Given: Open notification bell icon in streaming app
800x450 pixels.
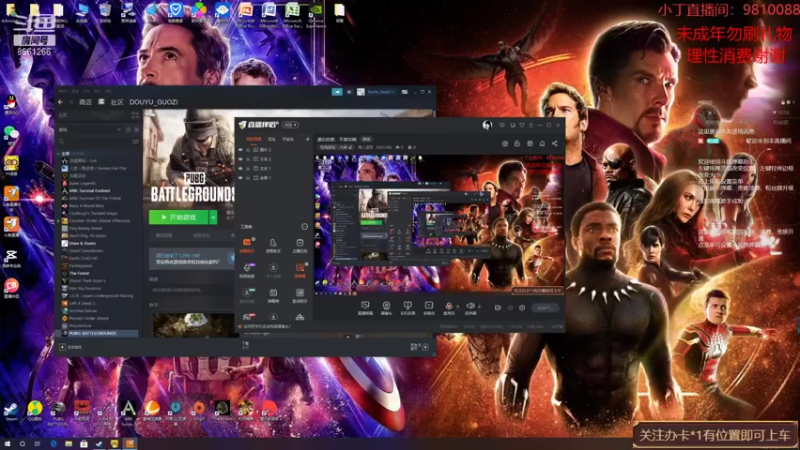Looking at the screenshot, I should (542, 143).
